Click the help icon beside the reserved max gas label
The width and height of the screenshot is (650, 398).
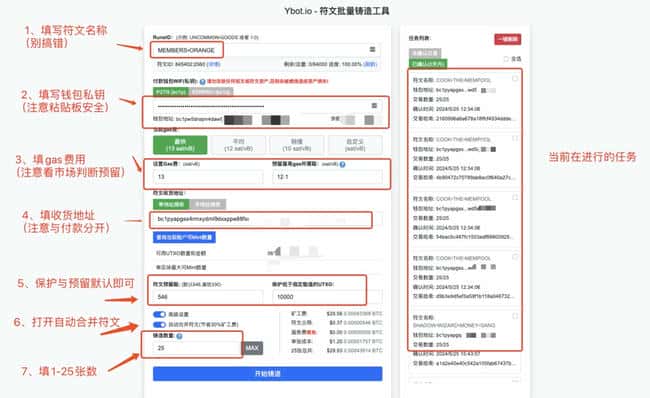click(x=342, y=164)
